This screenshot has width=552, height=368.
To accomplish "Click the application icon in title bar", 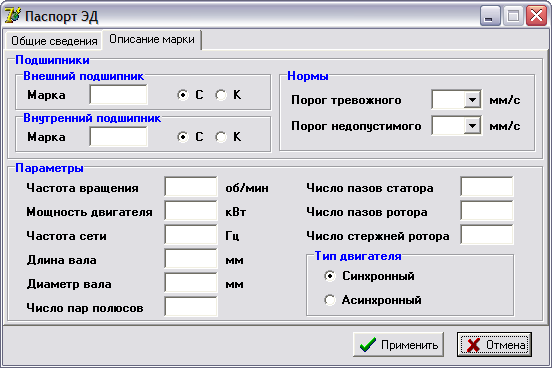I will (x=13, y=16).
